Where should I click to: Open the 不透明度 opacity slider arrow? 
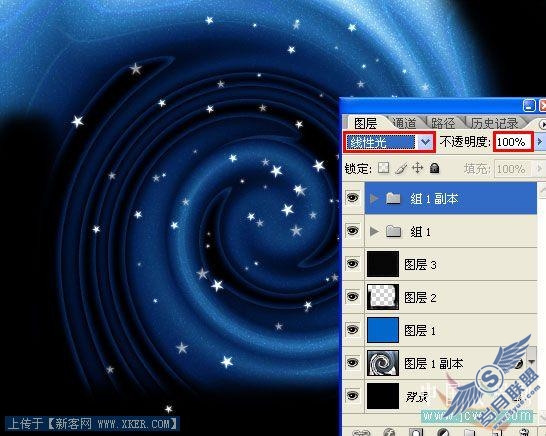tap(539, 141)
